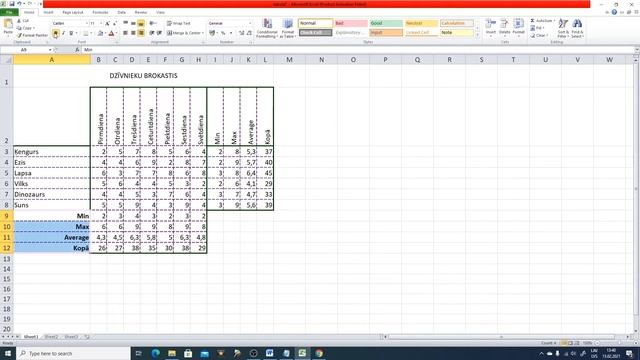Switch to the Insert ribbon tab
Screen dimensions: 640x360
[x=48, y=12]
